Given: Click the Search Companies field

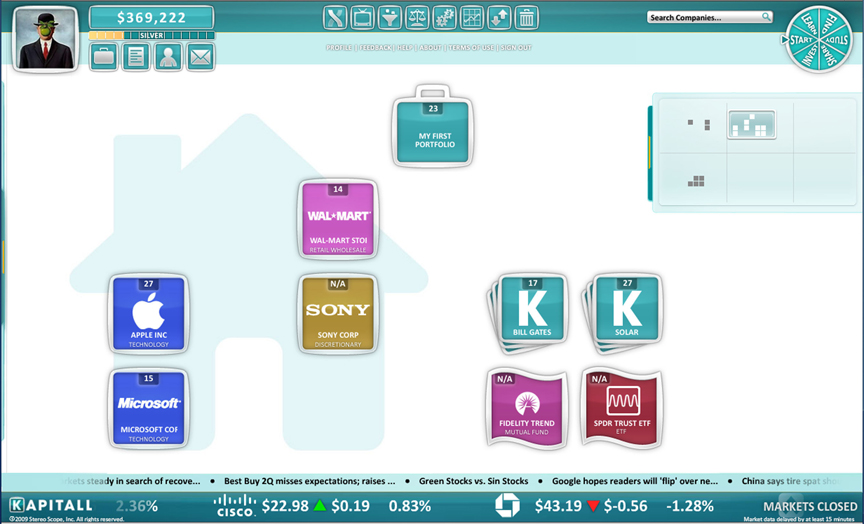Looking at the screenshot, I should [x=704, y=17].
